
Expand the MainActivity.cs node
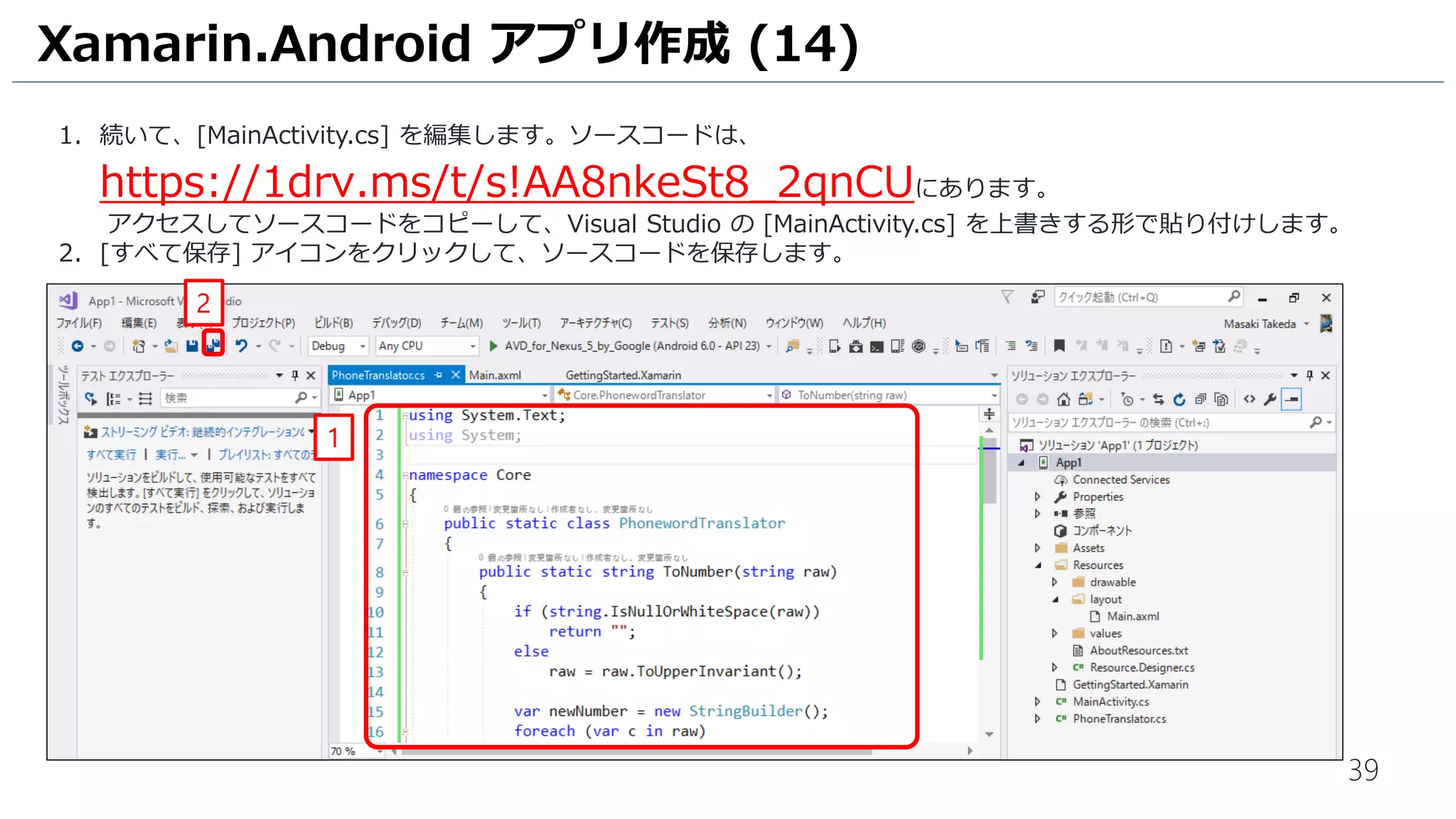coord(1037,702)
